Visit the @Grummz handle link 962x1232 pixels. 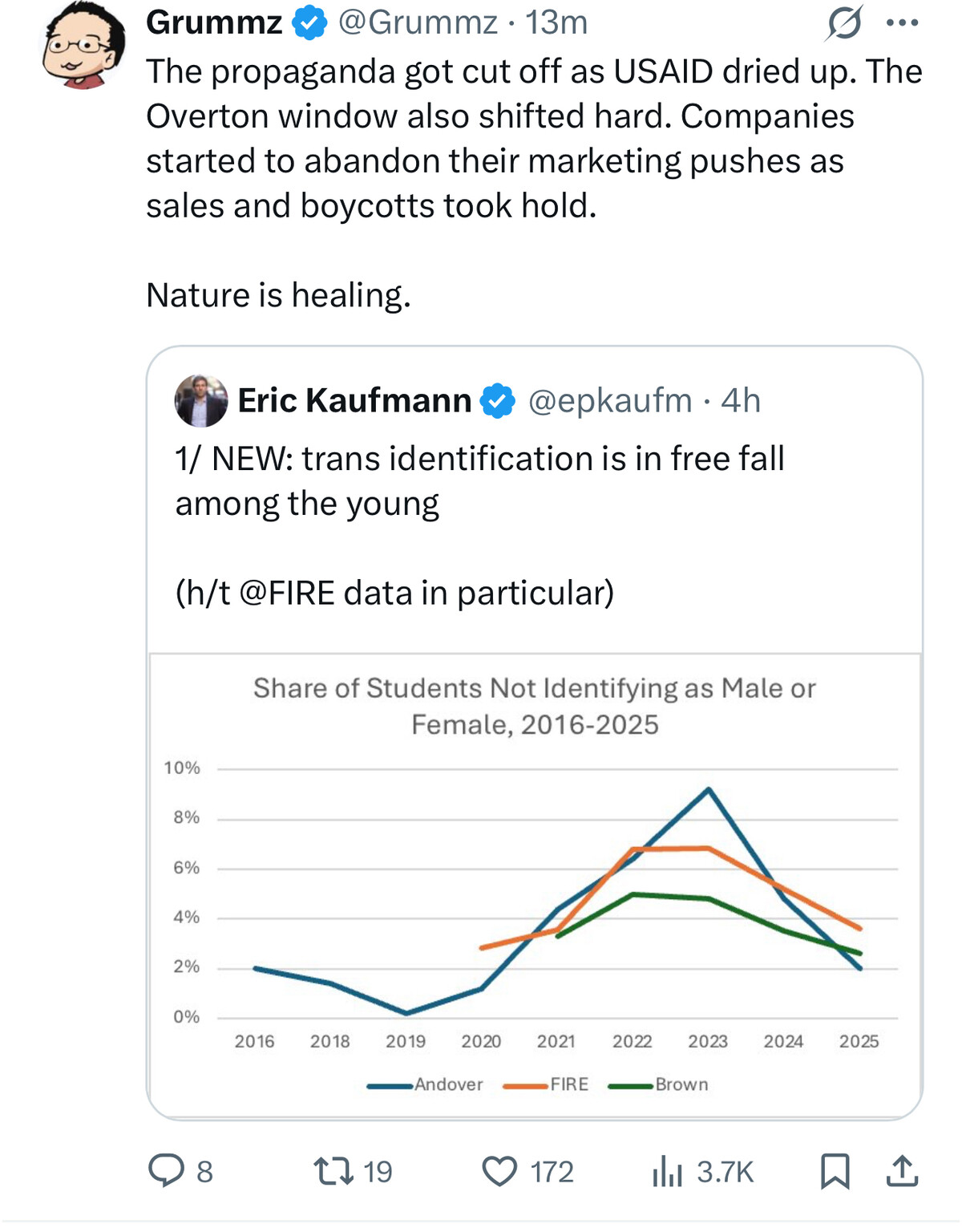click(418, 22)
